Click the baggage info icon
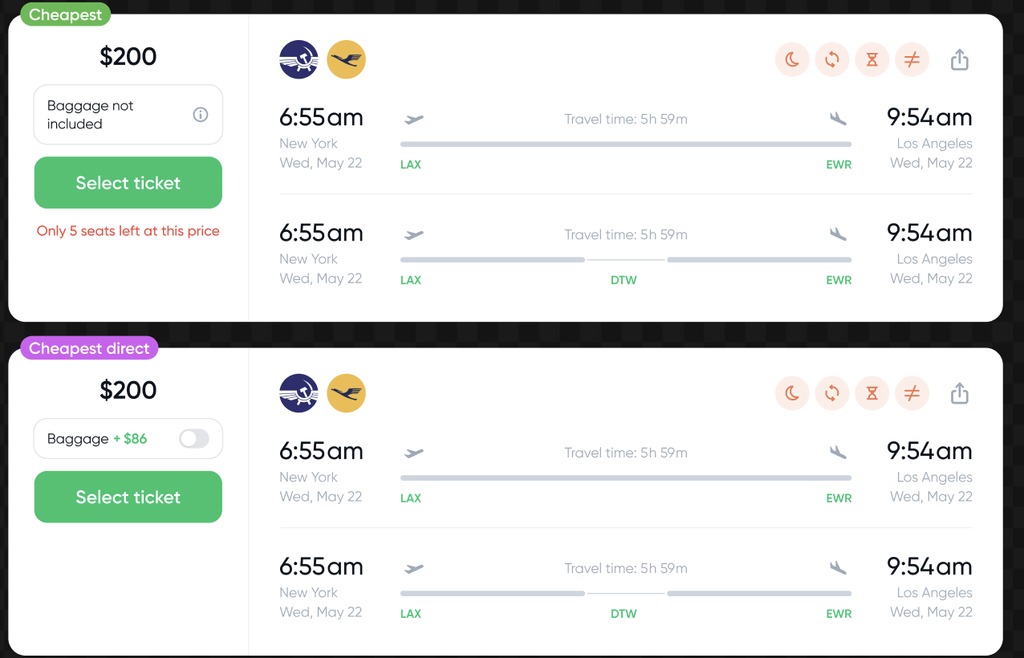This screenshot has width=1024, height=658. pyautogui.click(x=200, y=115)
